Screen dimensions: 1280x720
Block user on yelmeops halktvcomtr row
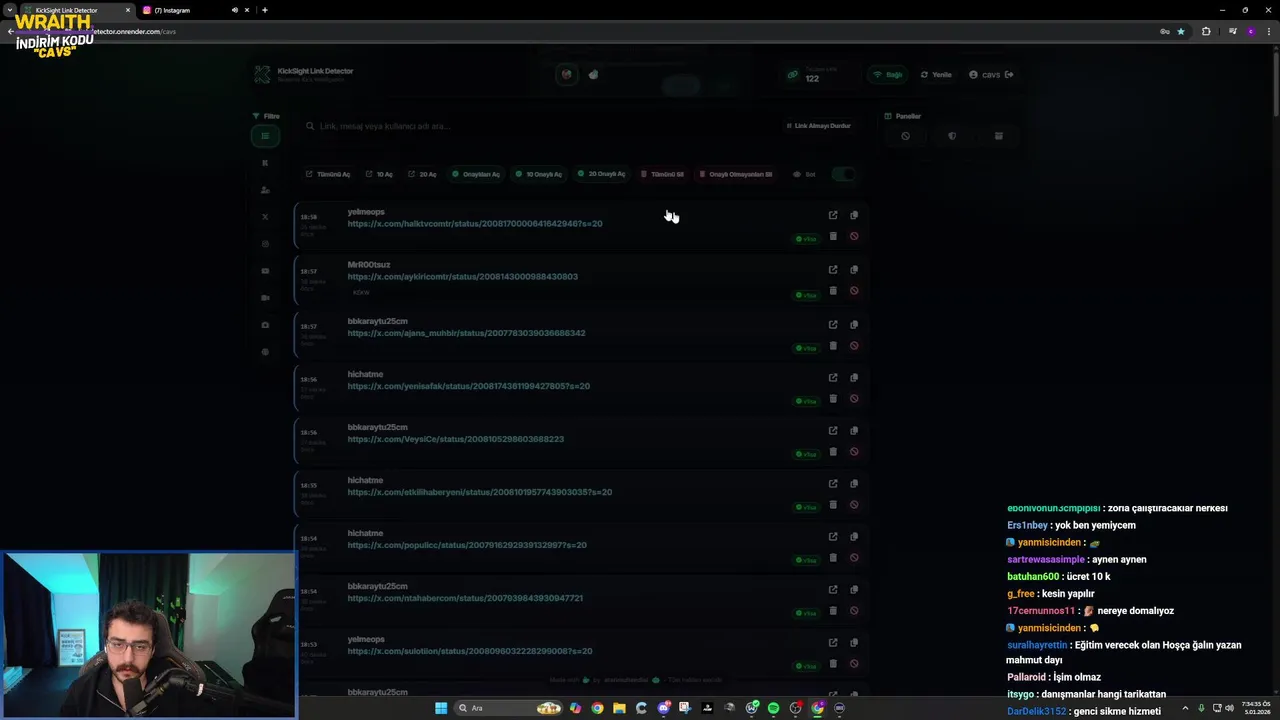854,237
